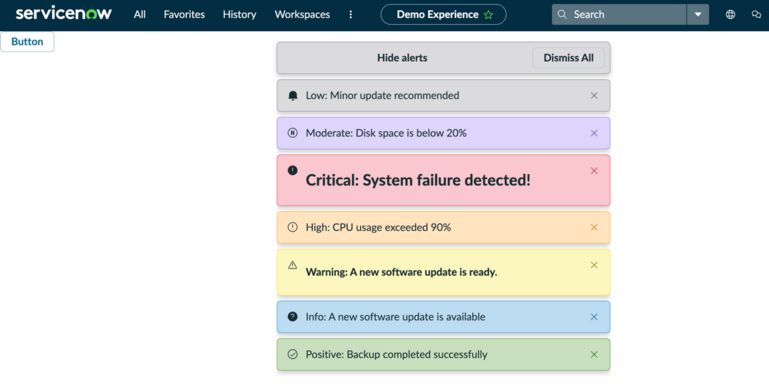Click text 'Low: Minor update recommended'
769x388 pixels.
tap(383, 96)
